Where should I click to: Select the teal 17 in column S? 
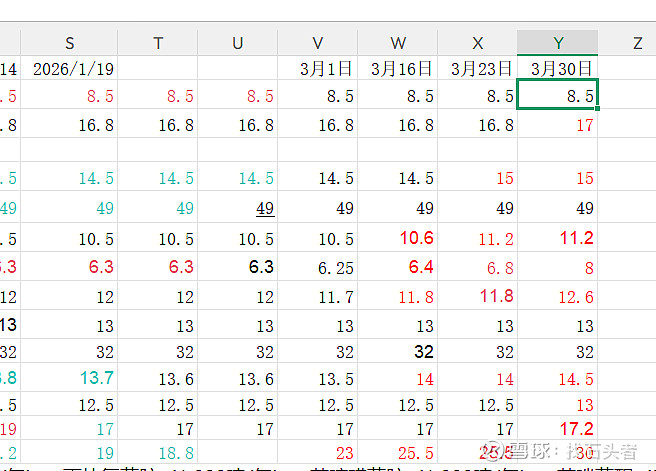tap(69, 428)
